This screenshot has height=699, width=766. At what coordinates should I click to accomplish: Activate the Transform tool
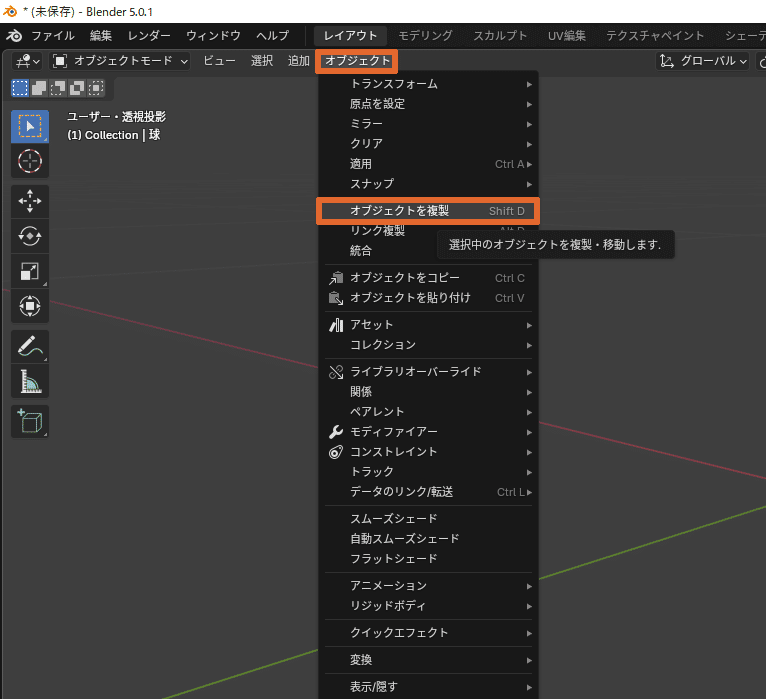[x=30, y=306]
